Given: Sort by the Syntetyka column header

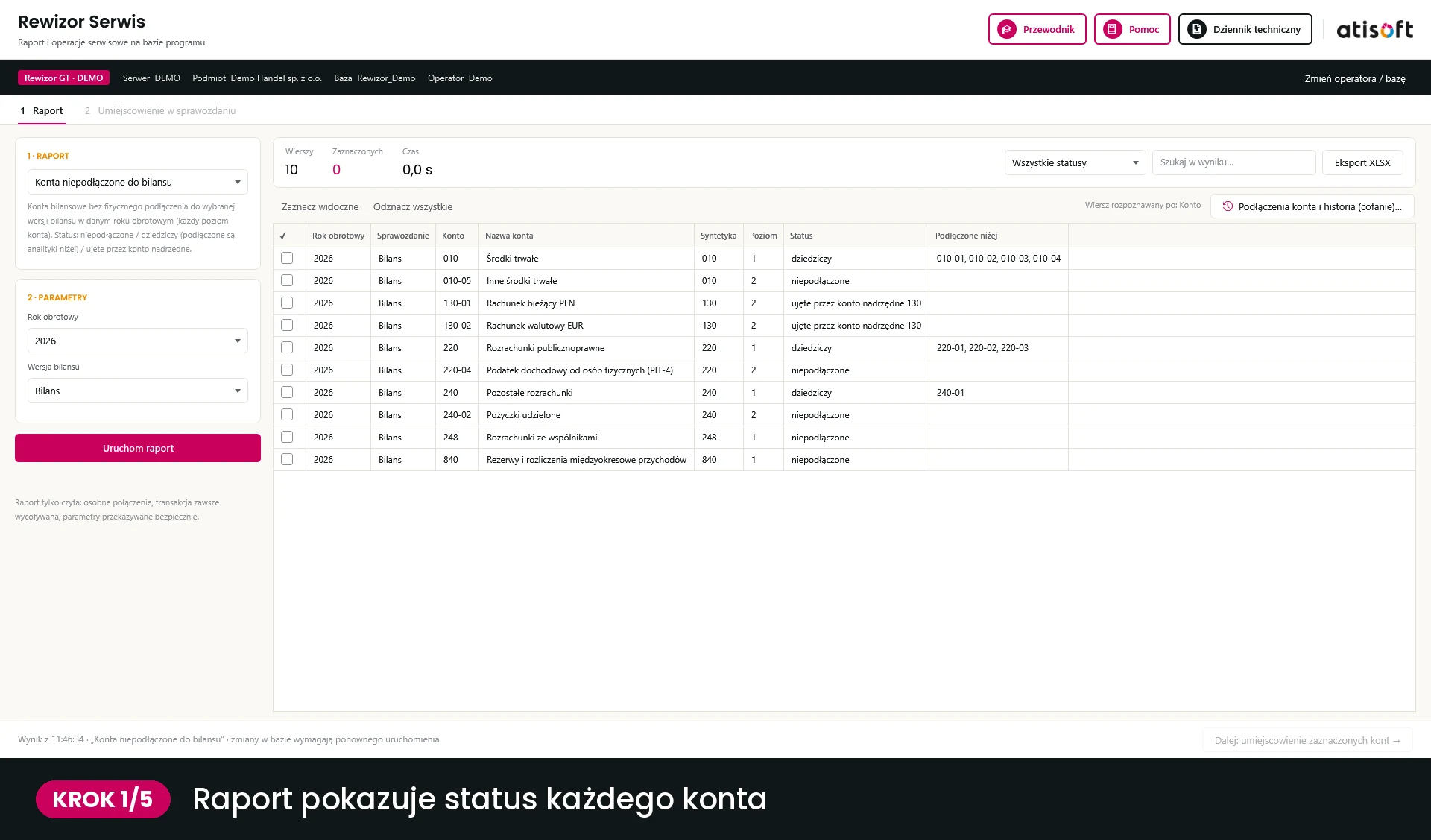Looking at the screenshot, I should [x=718, y=236].
